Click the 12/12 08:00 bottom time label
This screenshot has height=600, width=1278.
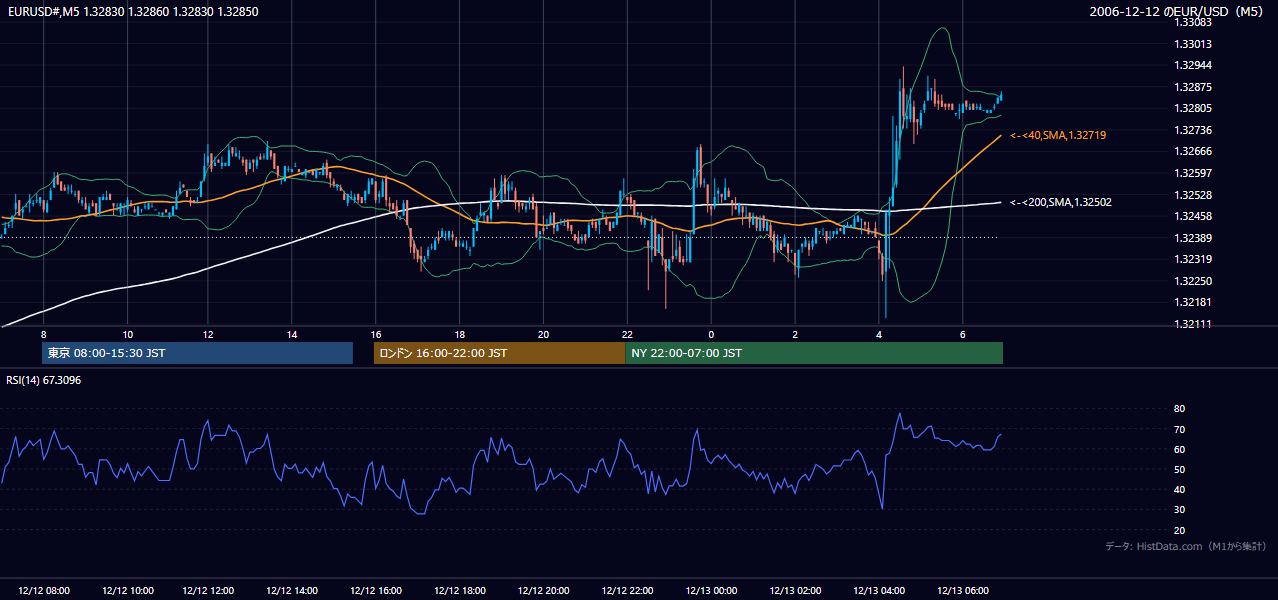(x=43, y=591)
